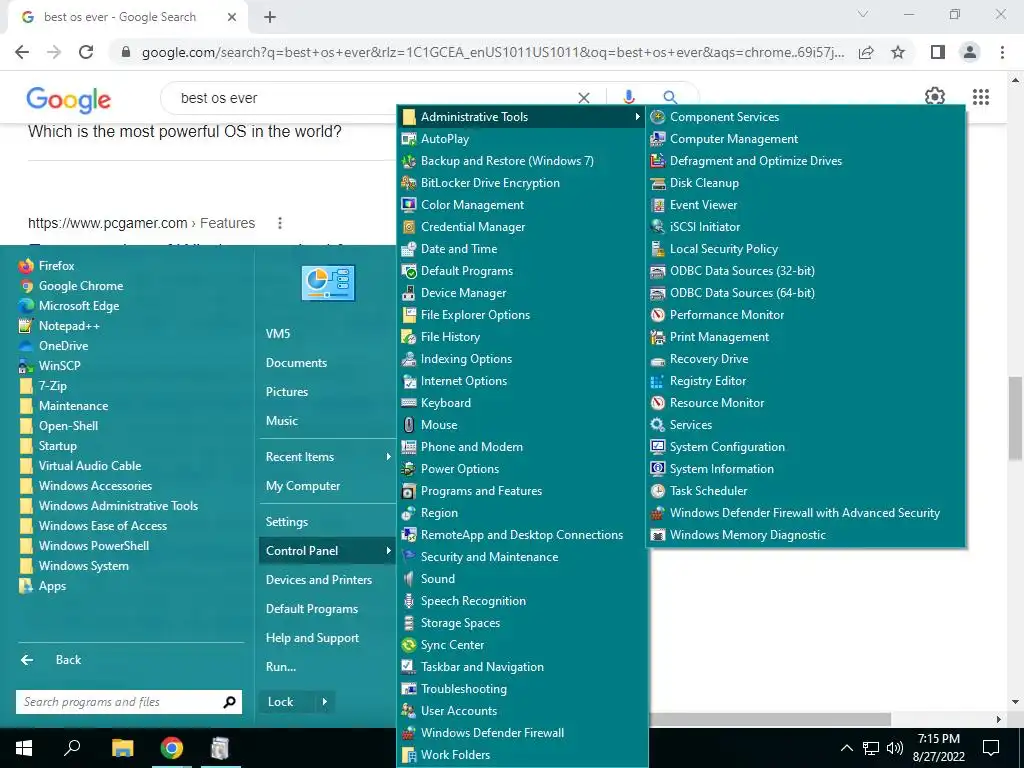Open the pcgamer result options menu
Screen dimensions: 1024x768
280,223
